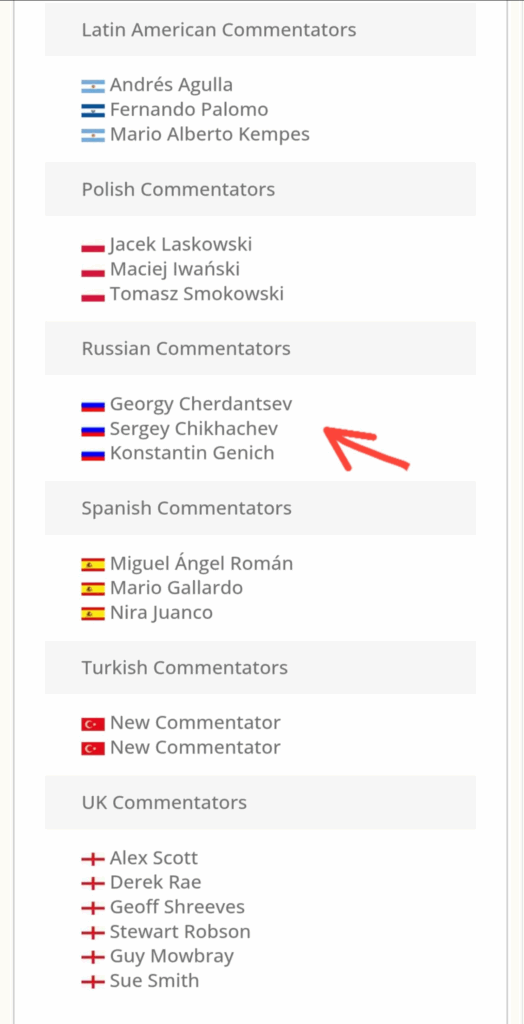Select the Russian Commentators section header

260,348
